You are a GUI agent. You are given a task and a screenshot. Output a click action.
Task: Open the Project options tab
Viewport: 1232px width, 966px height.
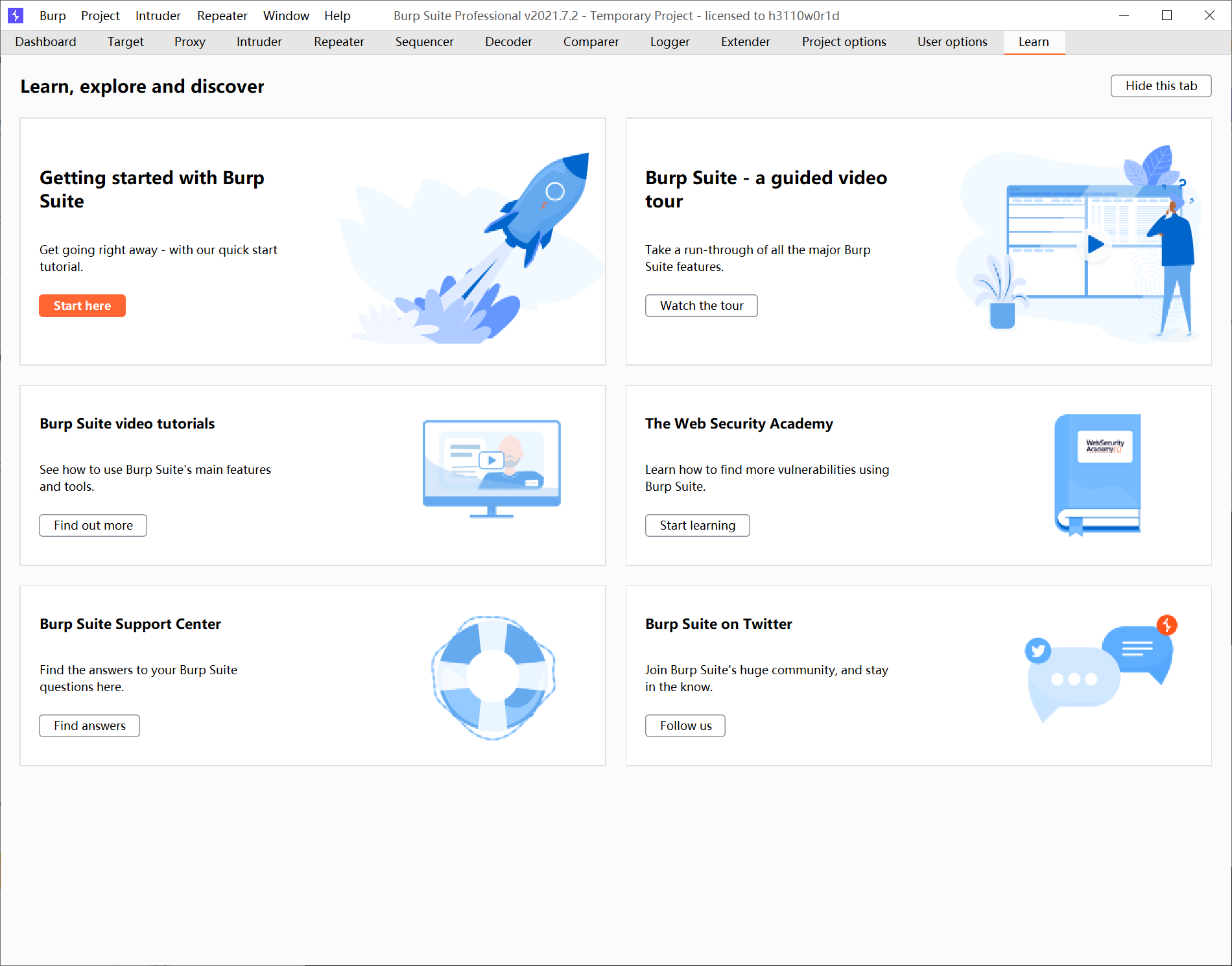[x=844, y=42]
